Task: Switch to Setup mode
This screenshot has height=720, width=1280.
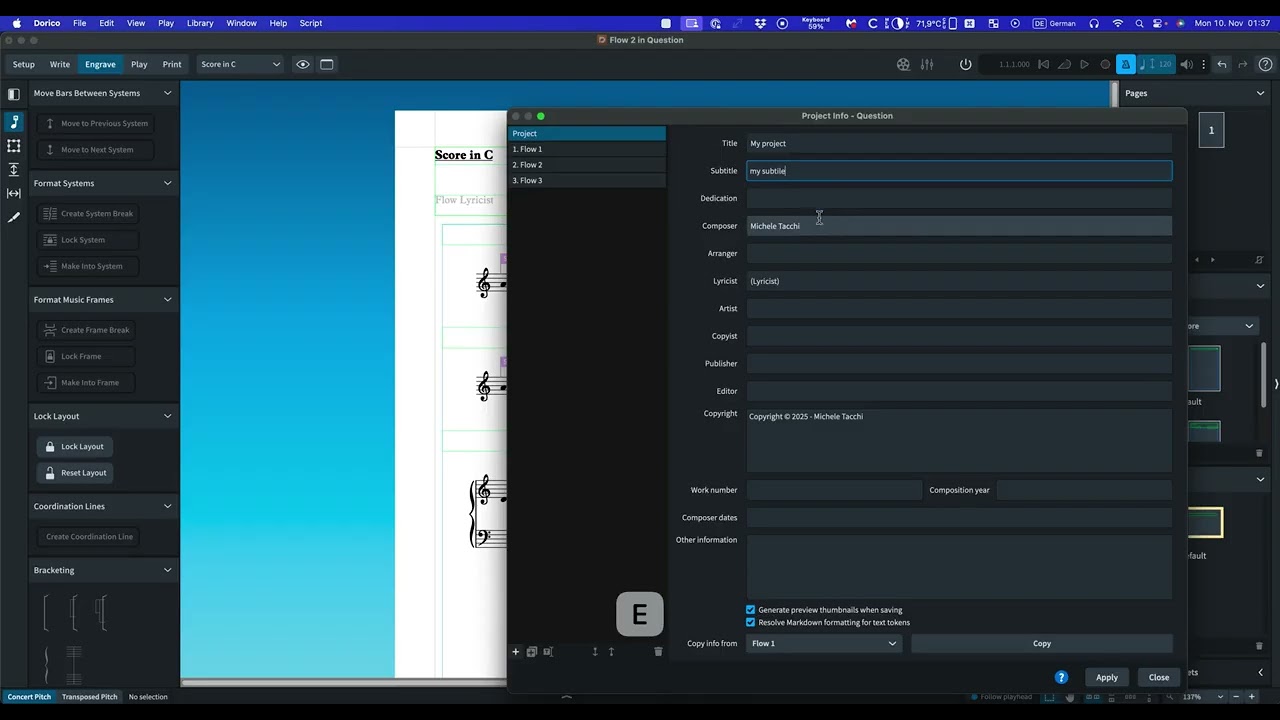Action: 24,64
